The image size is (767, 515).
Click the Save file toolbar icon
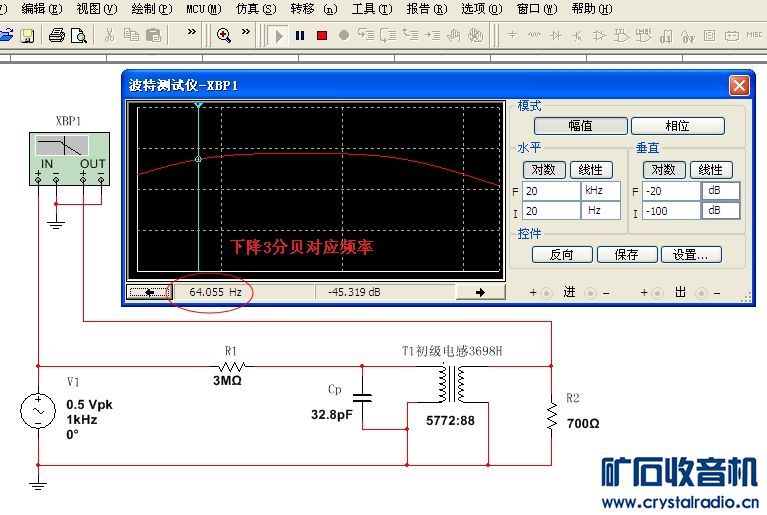coord(27,35)
